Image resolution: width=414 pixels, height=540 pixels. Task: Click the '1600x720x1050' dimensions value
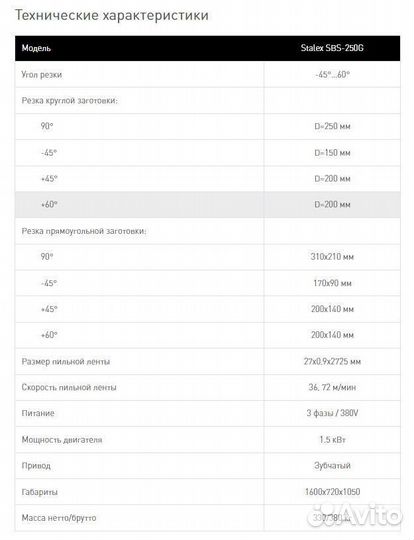click(332, 492)
